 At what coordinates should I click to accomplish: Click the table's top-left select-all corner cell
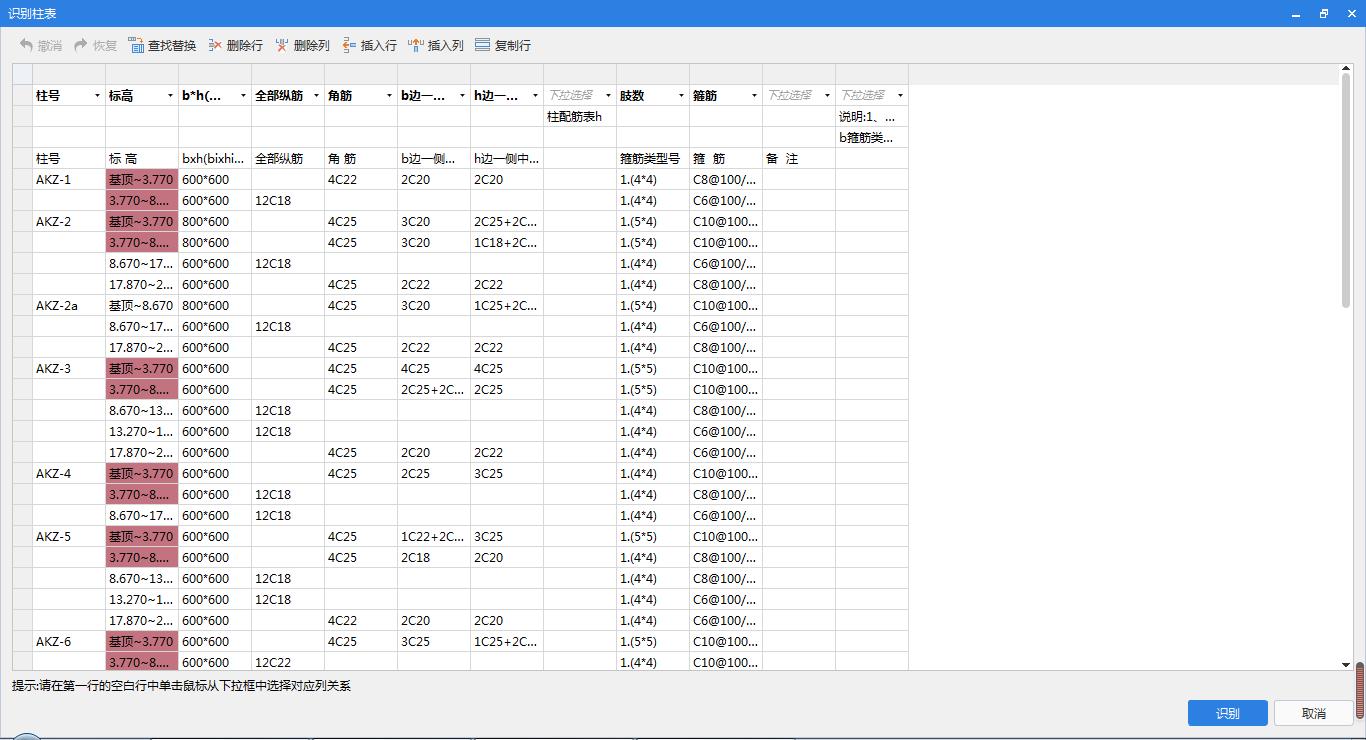coord(22,75)
